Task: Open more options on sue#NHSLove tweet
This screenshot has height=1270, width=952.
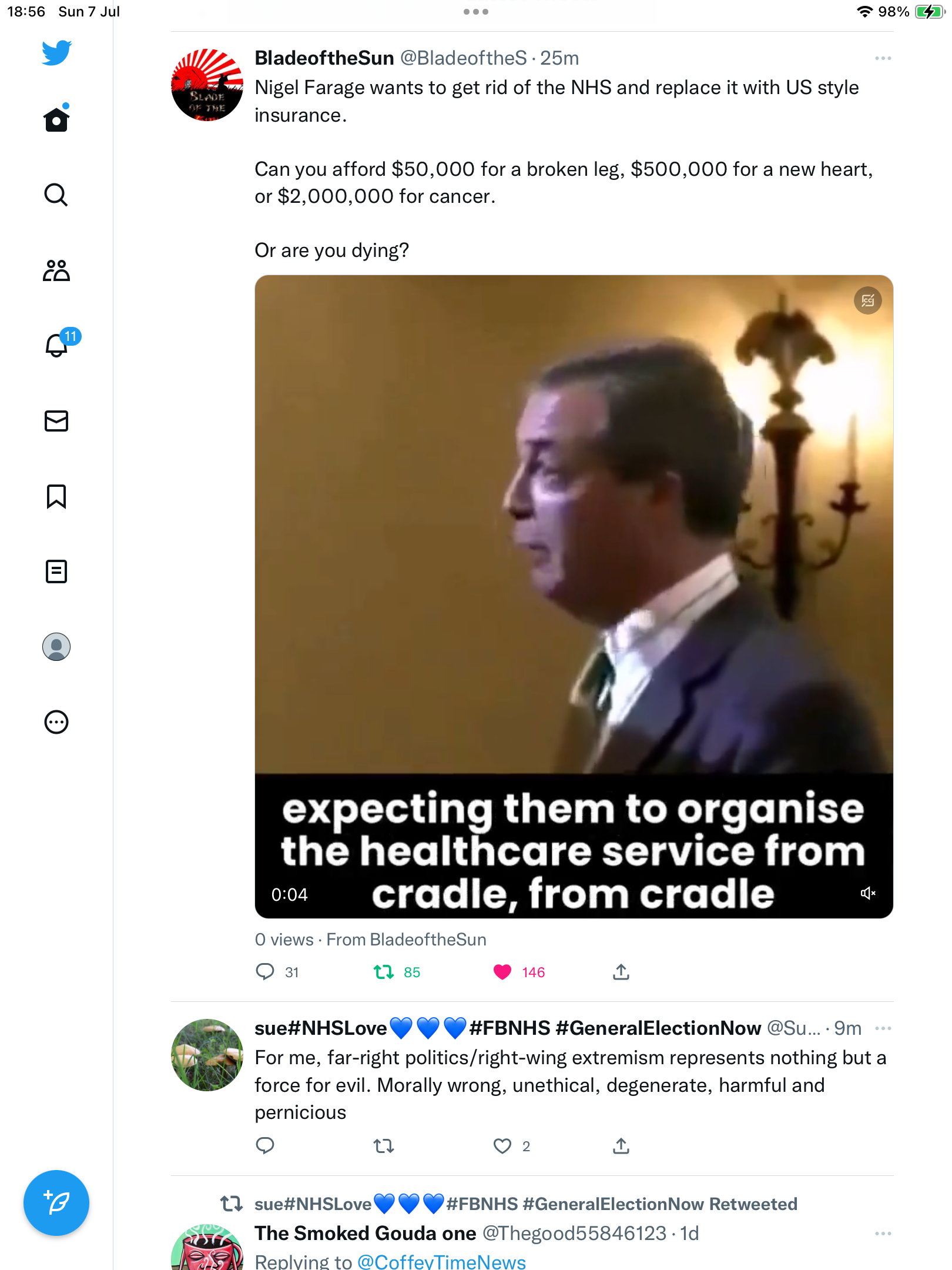Action: point(883,1028)
